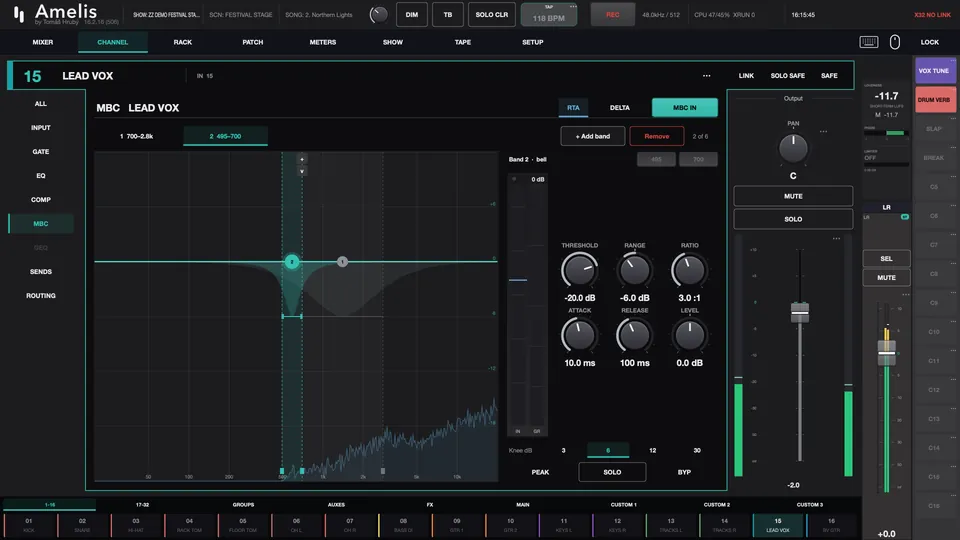Screen dimensions: 960x540
Task: Toggle the REC button
Action: pyautogui.click(x=612, y=15)
